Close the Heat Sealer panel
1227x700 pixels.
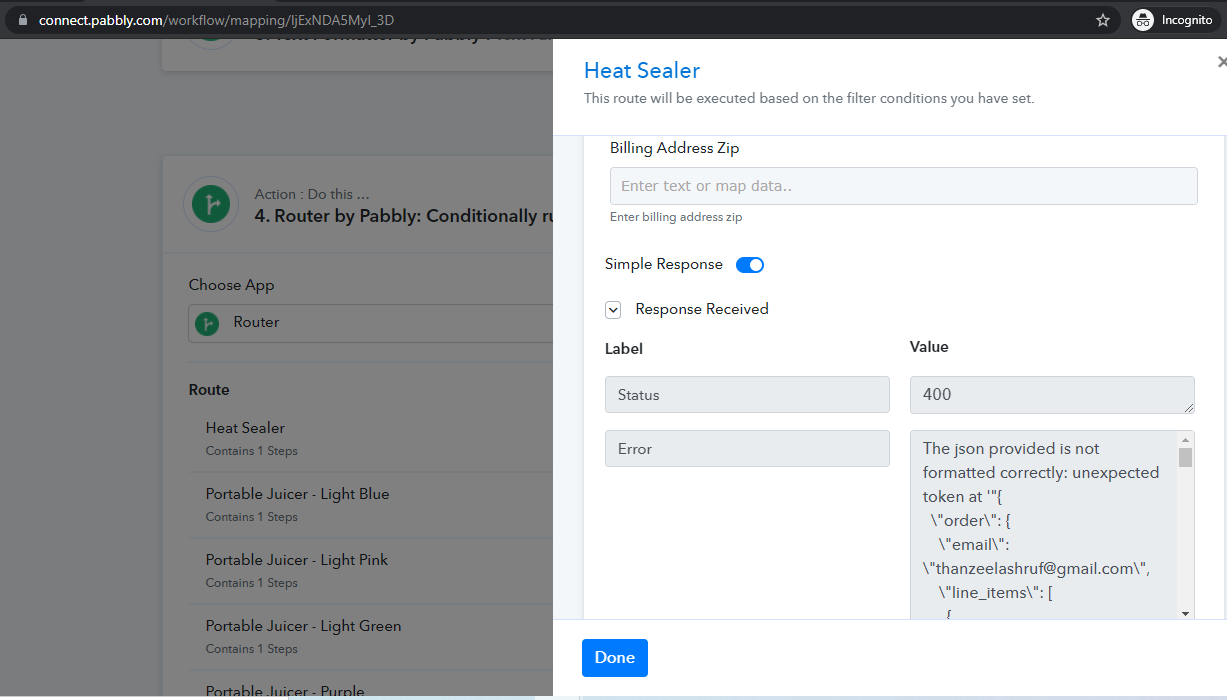pos(1221,62)
